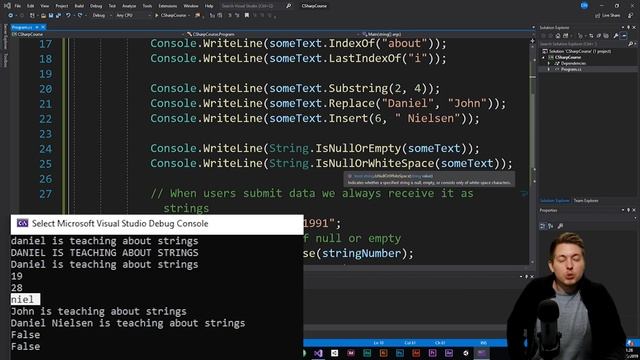The width and height of the screenshot is (640, 360).
Task: Open the Test menu
Action: point(112,6)
